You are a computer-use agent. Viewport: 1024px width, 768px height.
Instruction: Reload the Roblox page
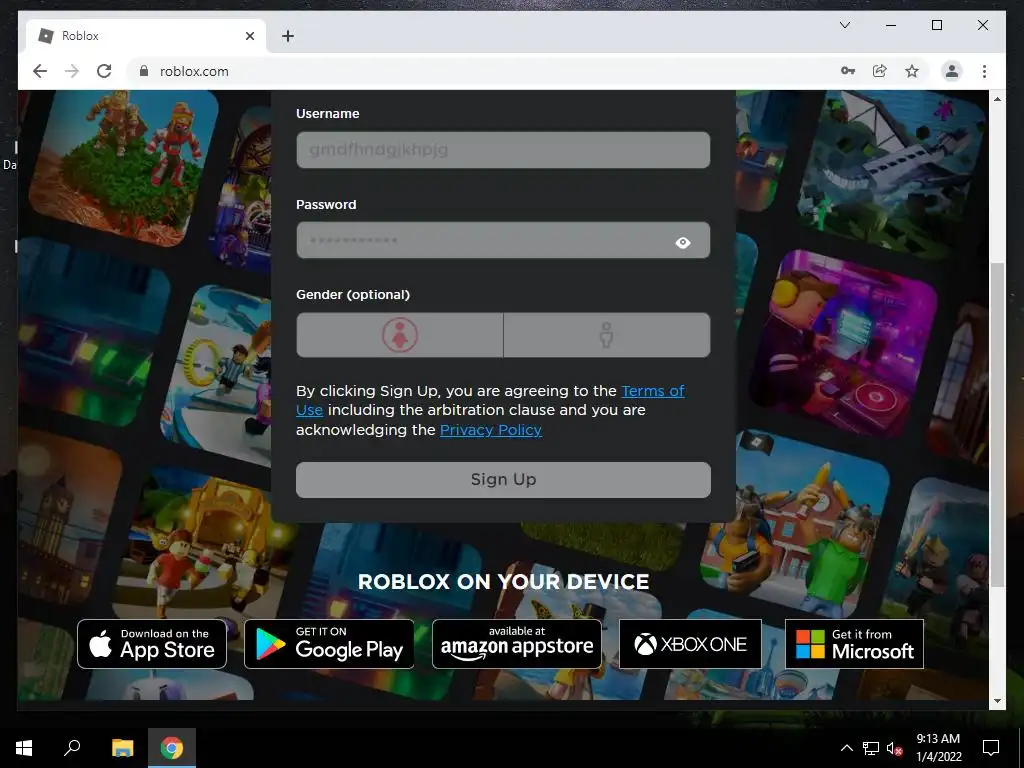104,71
